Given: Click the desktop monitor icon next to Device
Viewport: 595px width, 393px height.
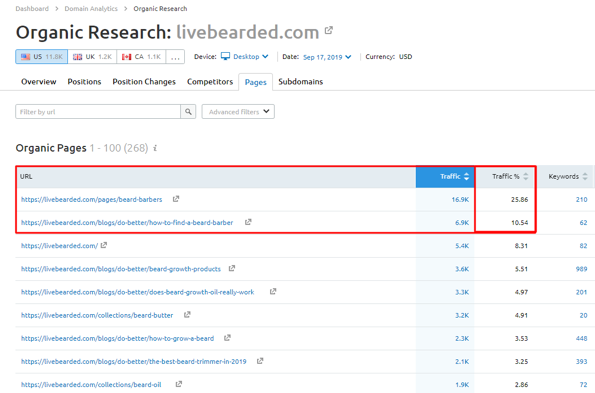Looking at the screenshot, I should pyautogui.click(x=225, y=56).
